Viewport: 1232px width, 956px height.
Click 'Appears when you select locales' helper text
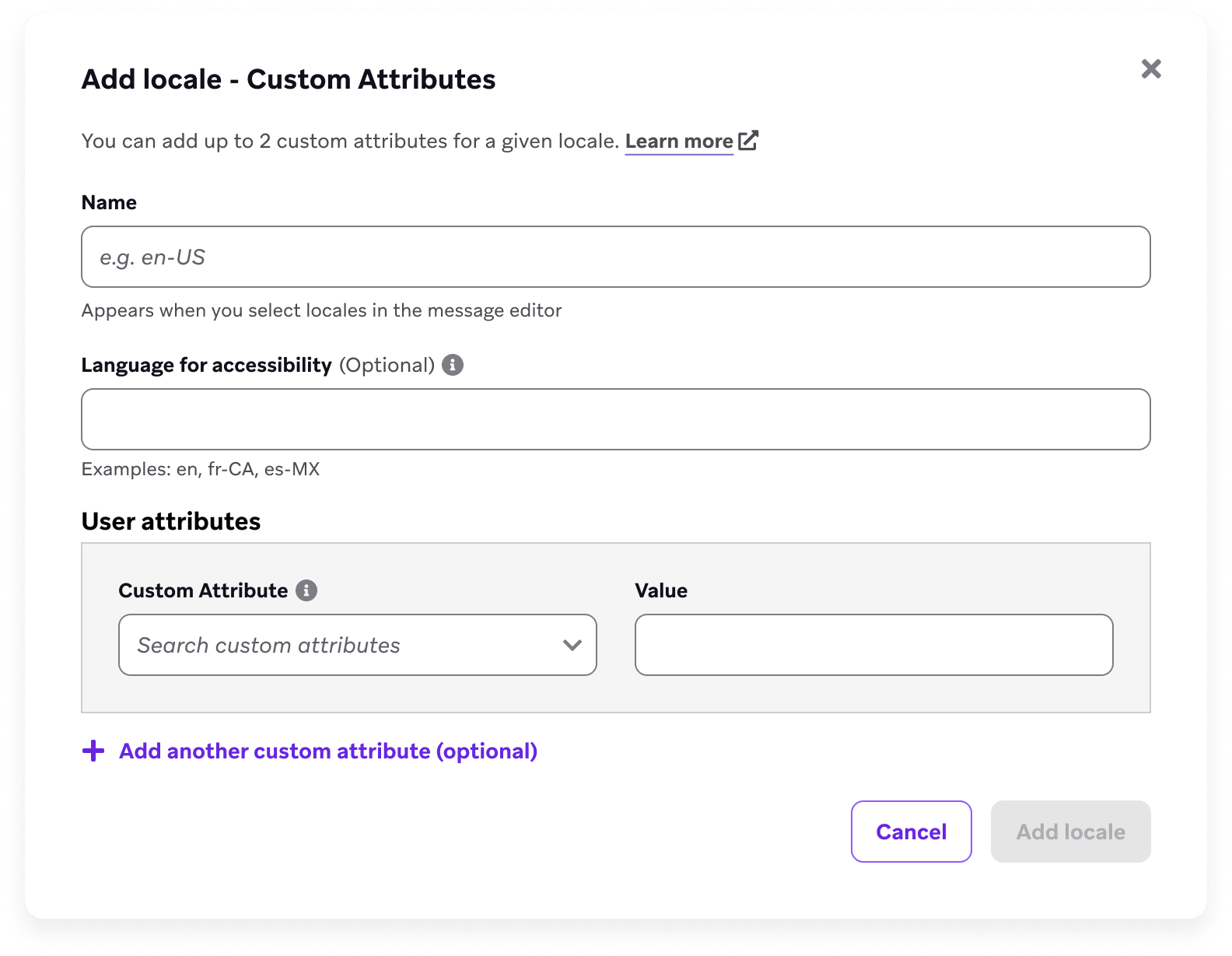(322, 310)
